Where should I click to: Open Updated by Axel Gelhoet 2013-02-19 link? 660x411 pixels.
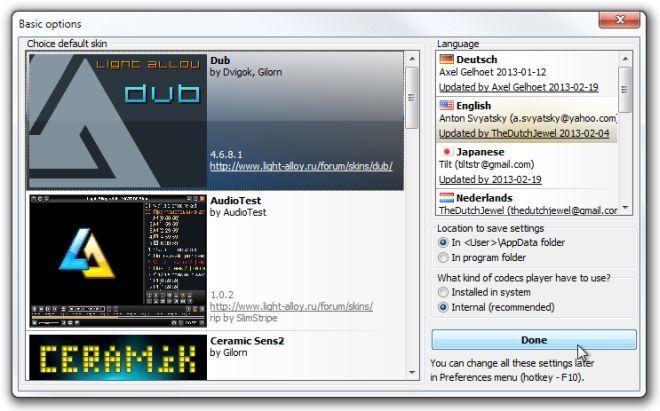pos(519,87)
